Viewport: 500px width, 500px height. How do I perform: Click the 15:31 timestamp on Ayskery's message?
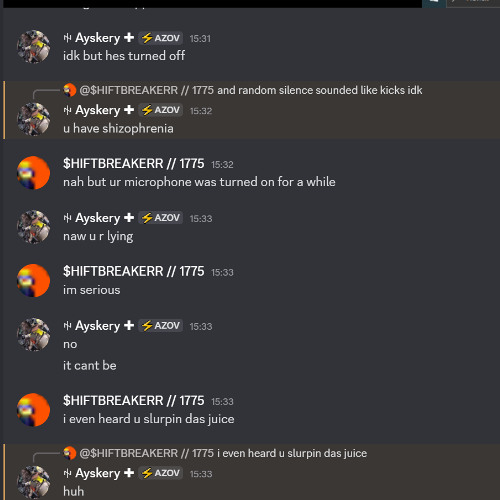click(x=200, y=39)
